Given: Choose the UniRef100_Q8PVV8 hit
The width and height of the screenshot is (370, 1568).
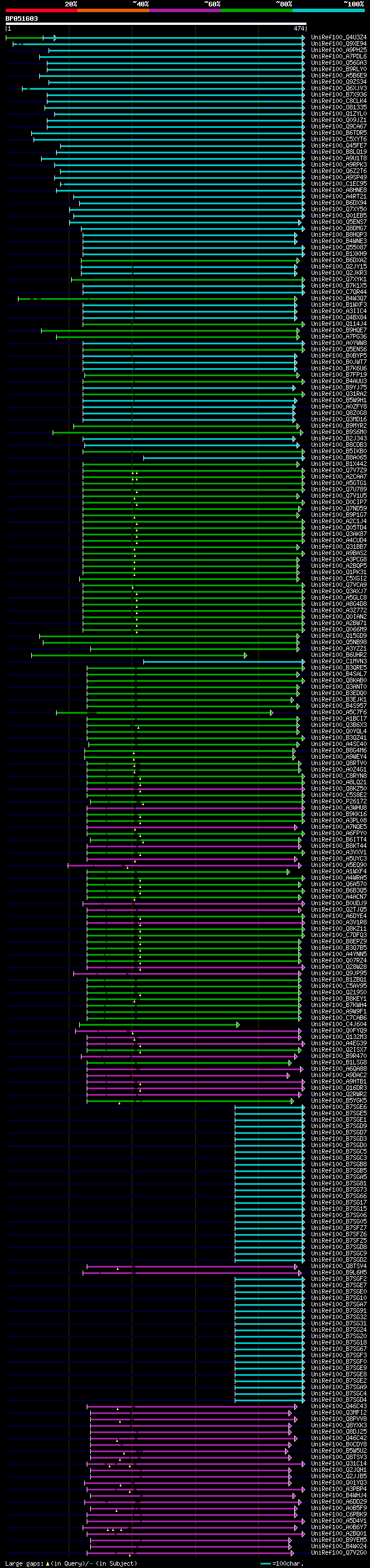Looking at the screenshot, I should [x=338, y=1419].
